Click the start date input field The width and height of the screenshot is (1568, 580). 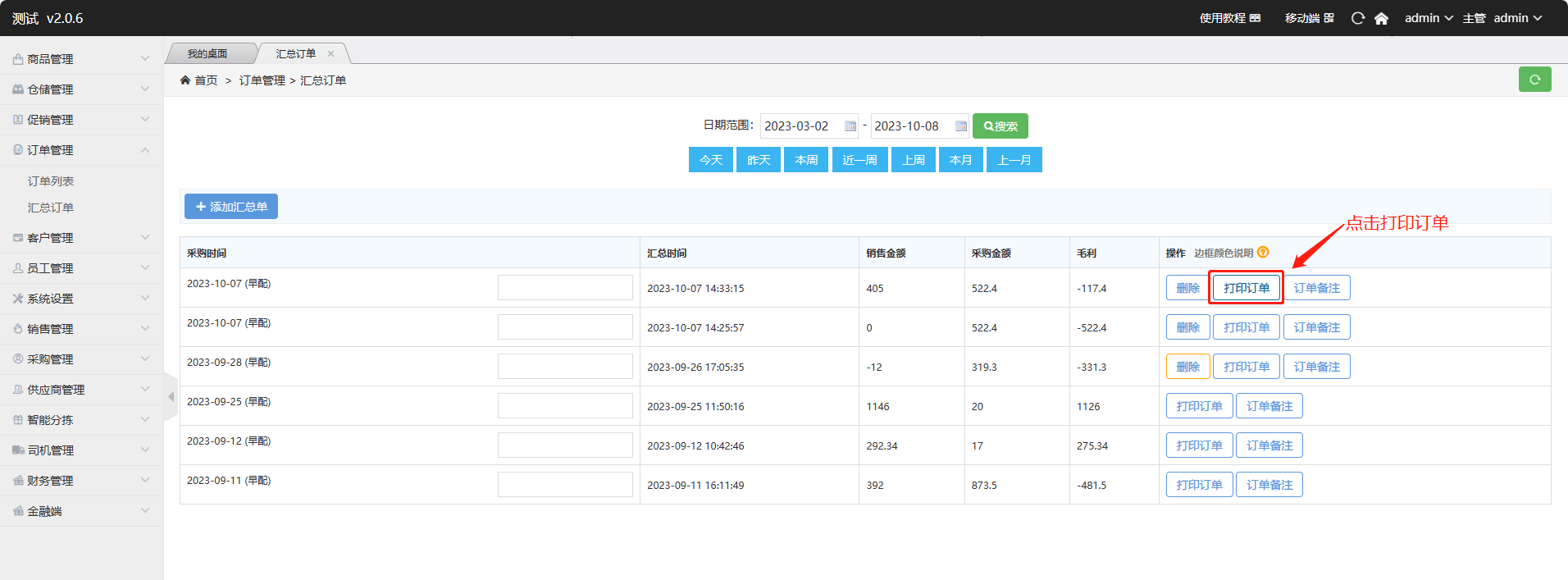click(801, 126)
